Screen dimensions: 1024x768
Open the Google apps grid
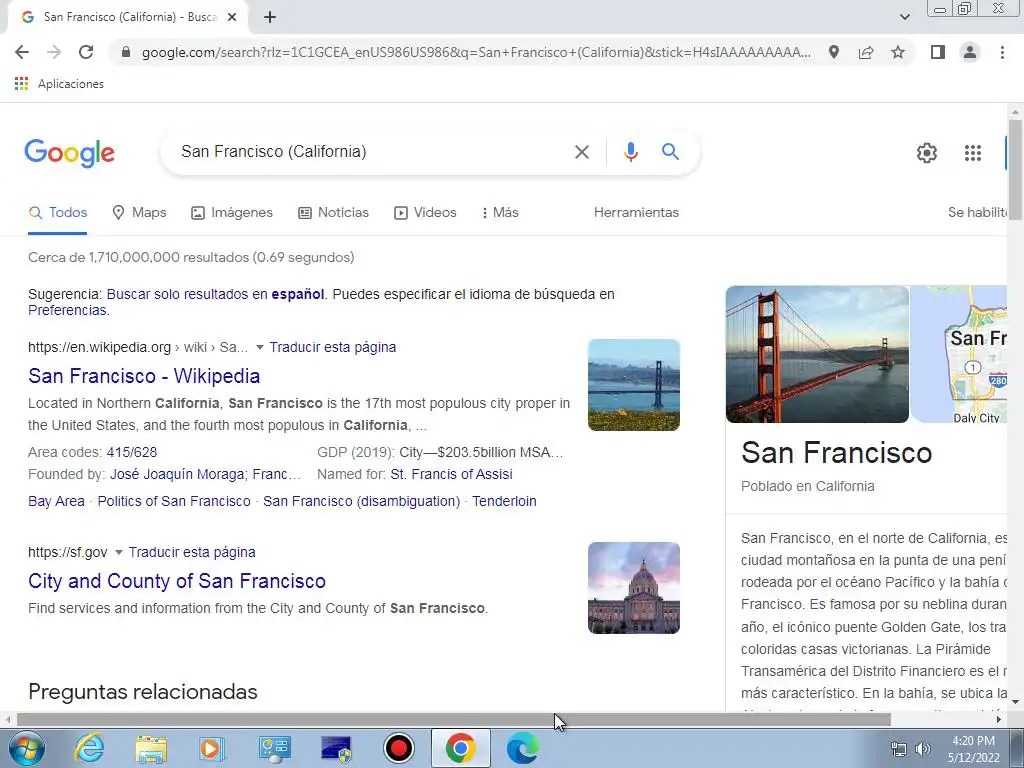(972, 153)
